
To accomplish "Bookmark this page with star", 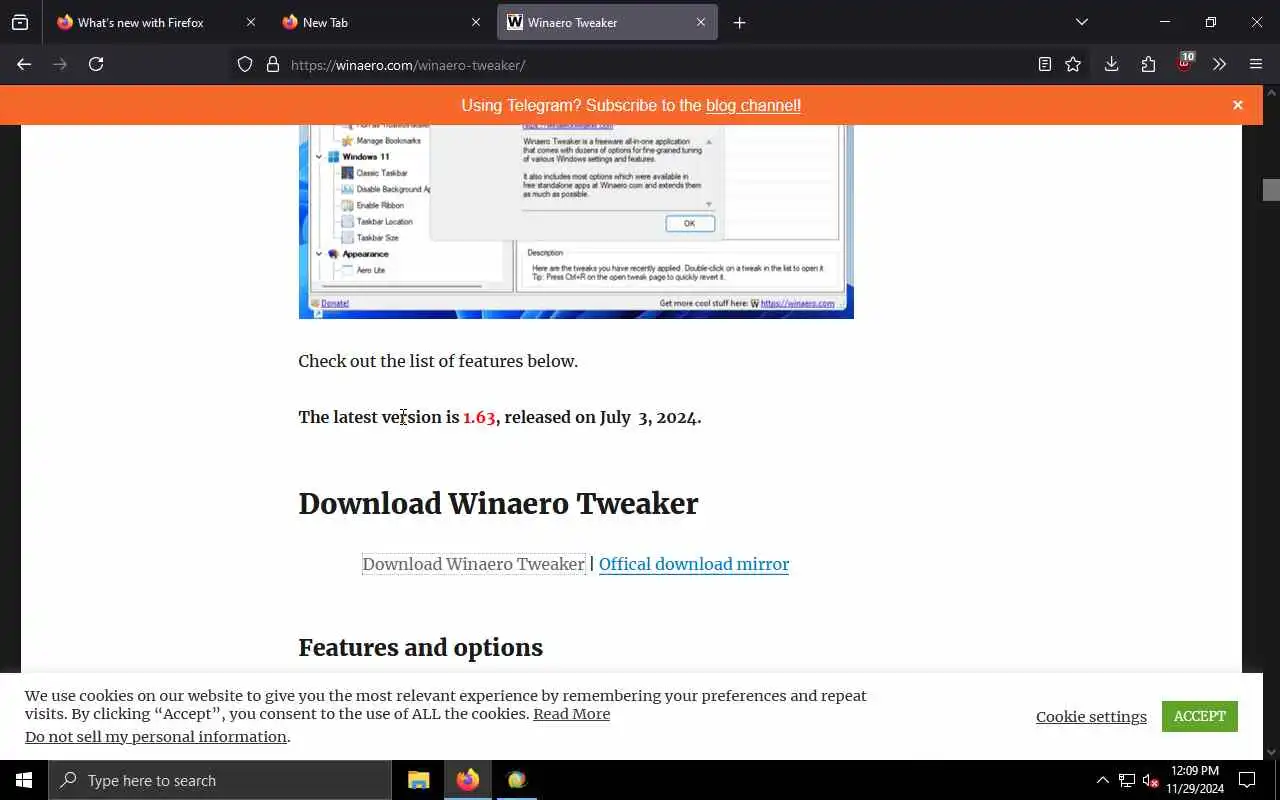I will tap(1073, 64).
